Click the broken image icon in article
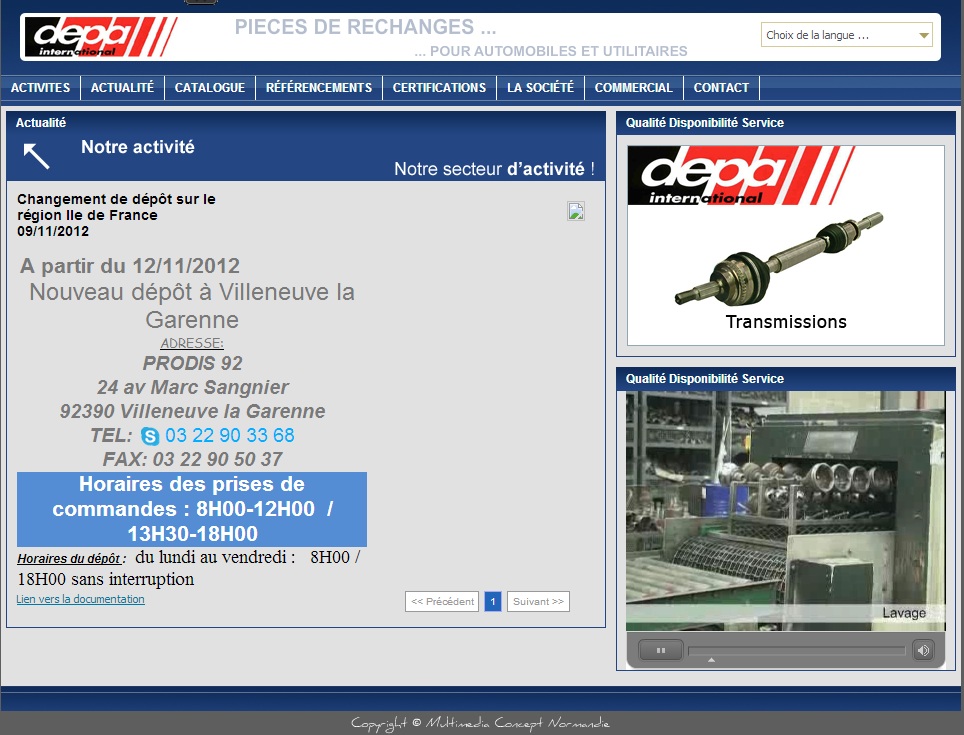964x735 pixels. pos(576,210)
